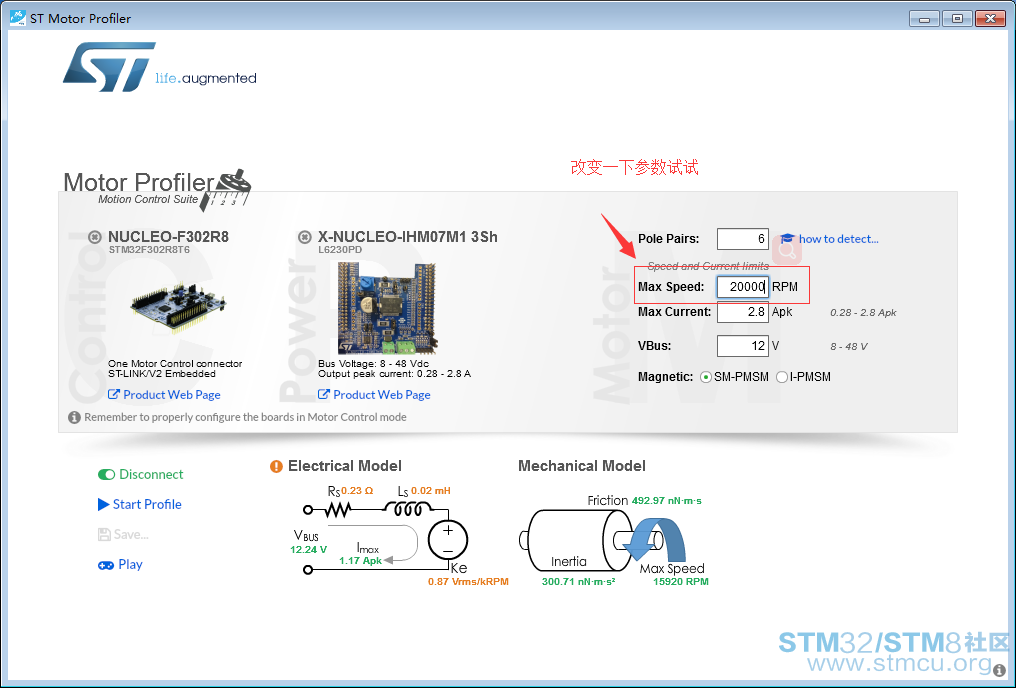Viewport: 1016px width, 688px height.
Task: Click the X-NUCLEO-IHM07M1 power board image
Action: tap(387, 307)
